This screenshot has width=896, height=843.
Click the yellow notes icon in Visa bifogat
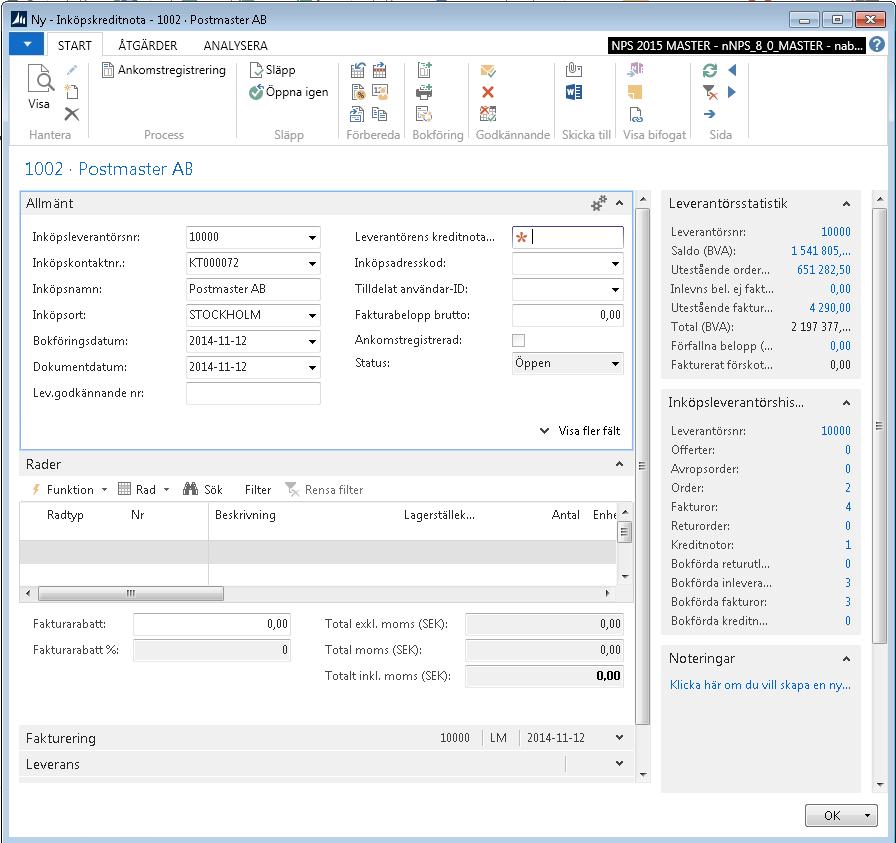pyautogui.click(x=635, y=91)
